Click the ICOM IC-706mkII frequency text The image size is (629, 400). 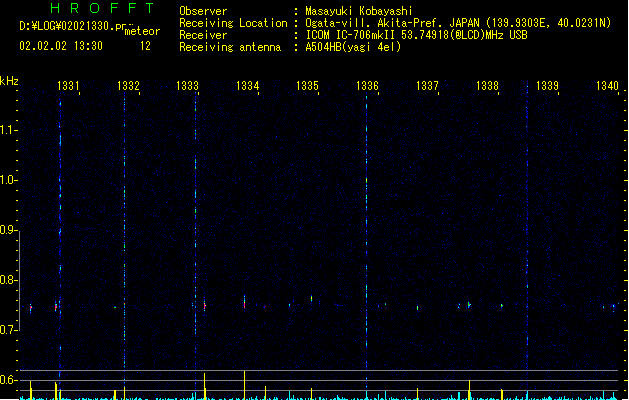[x=416, y=35]
